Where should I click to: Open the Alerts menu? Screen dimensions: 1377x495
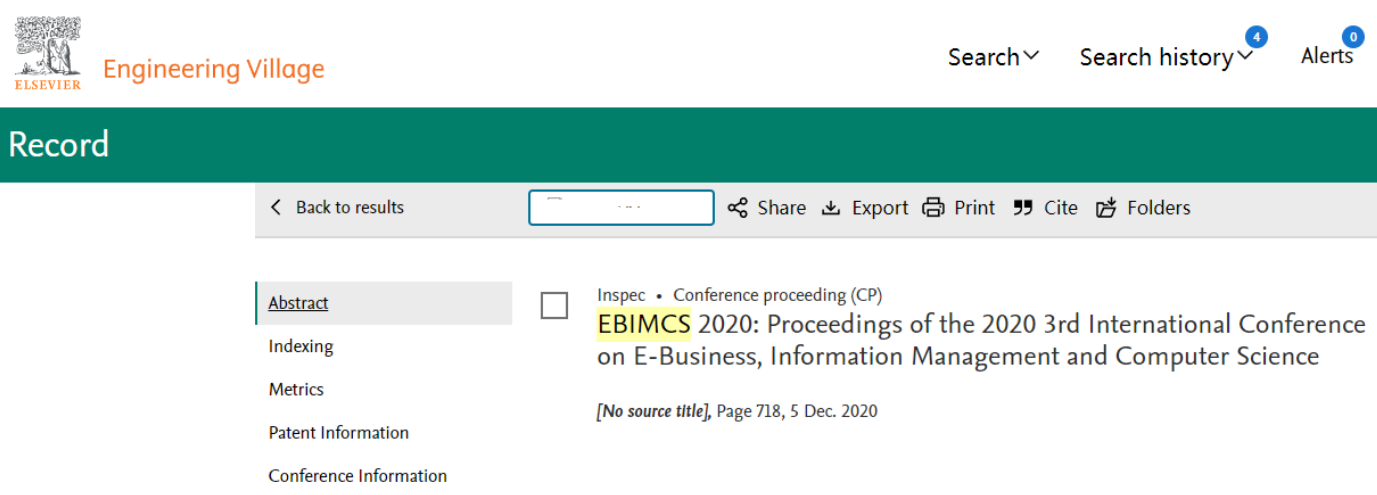(x=1327, y=56)
